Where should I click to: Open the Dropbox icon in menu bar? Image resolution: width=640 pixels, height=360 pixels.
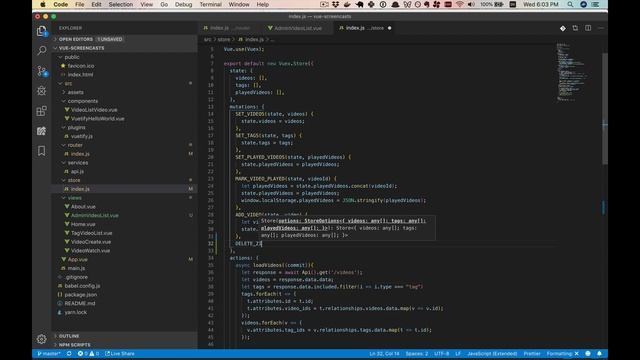pyautogui.click(x=336, y=4)
